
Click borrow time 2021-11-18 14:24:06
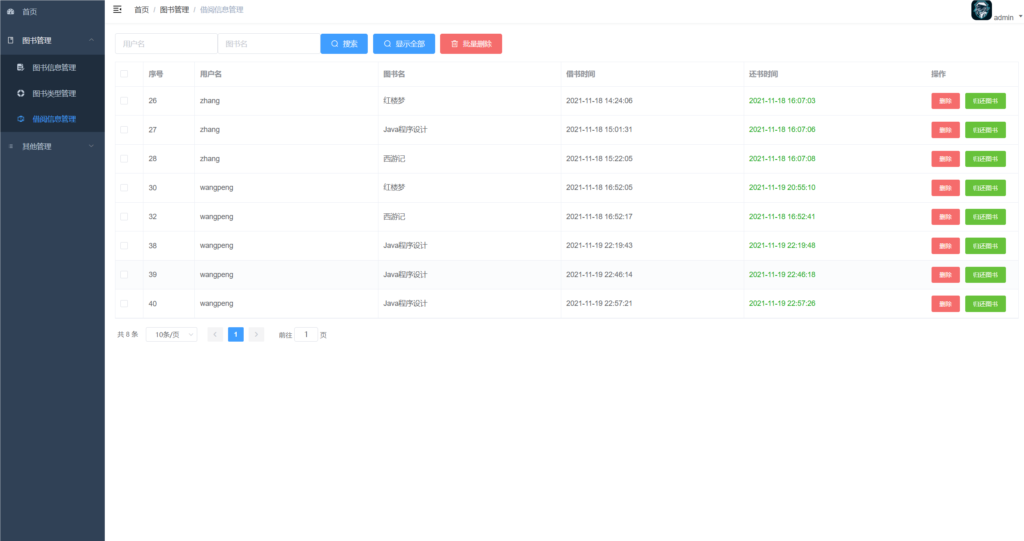coord(599,101)
